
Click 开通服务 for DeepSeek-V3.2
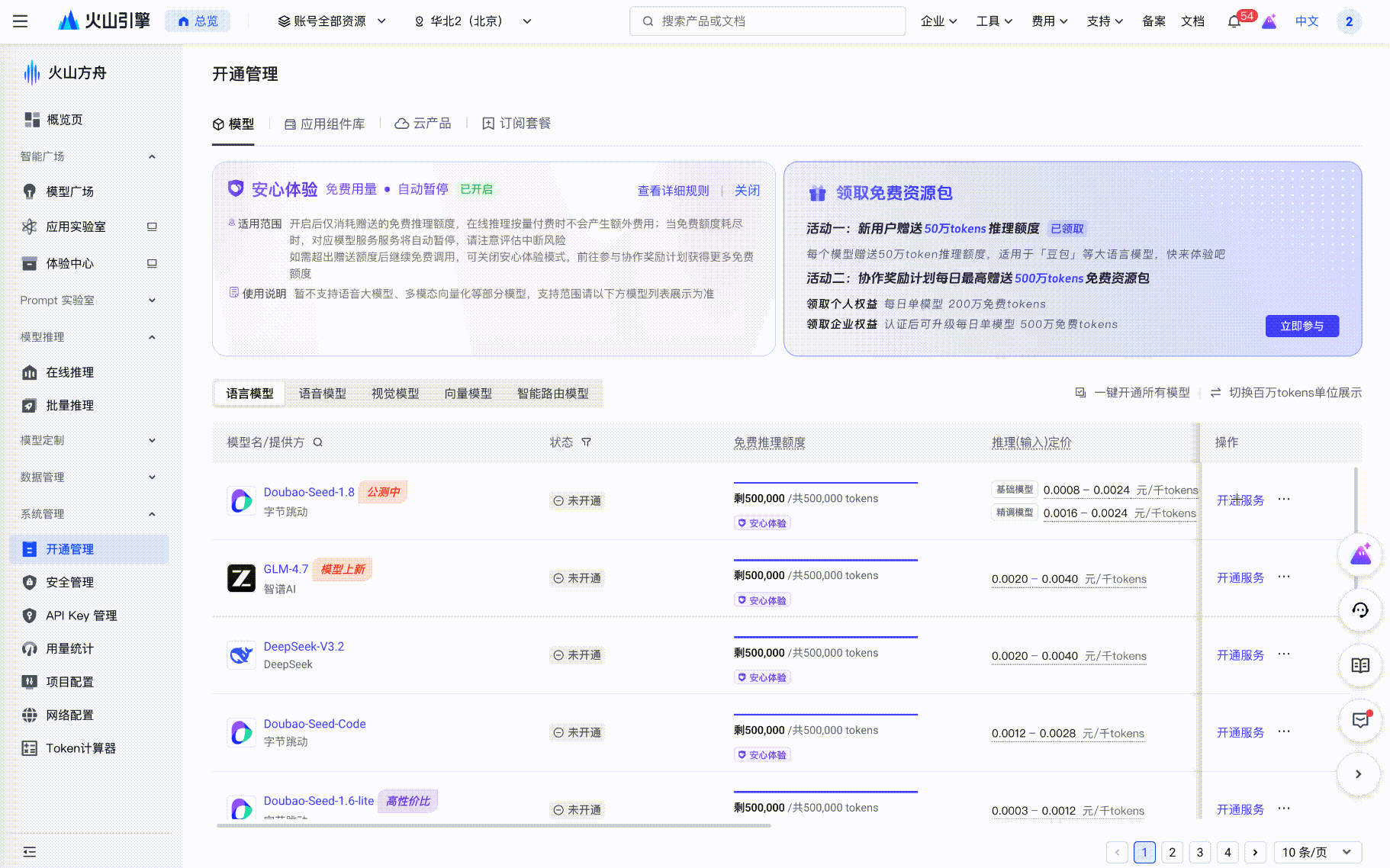point(1240,655)
